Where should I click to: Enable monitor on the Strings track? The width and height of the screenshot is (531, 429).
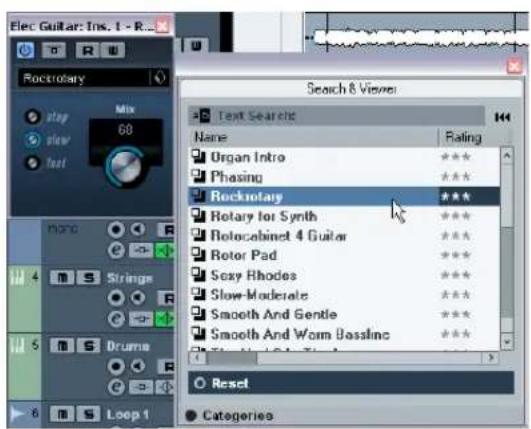pos(137,298)
